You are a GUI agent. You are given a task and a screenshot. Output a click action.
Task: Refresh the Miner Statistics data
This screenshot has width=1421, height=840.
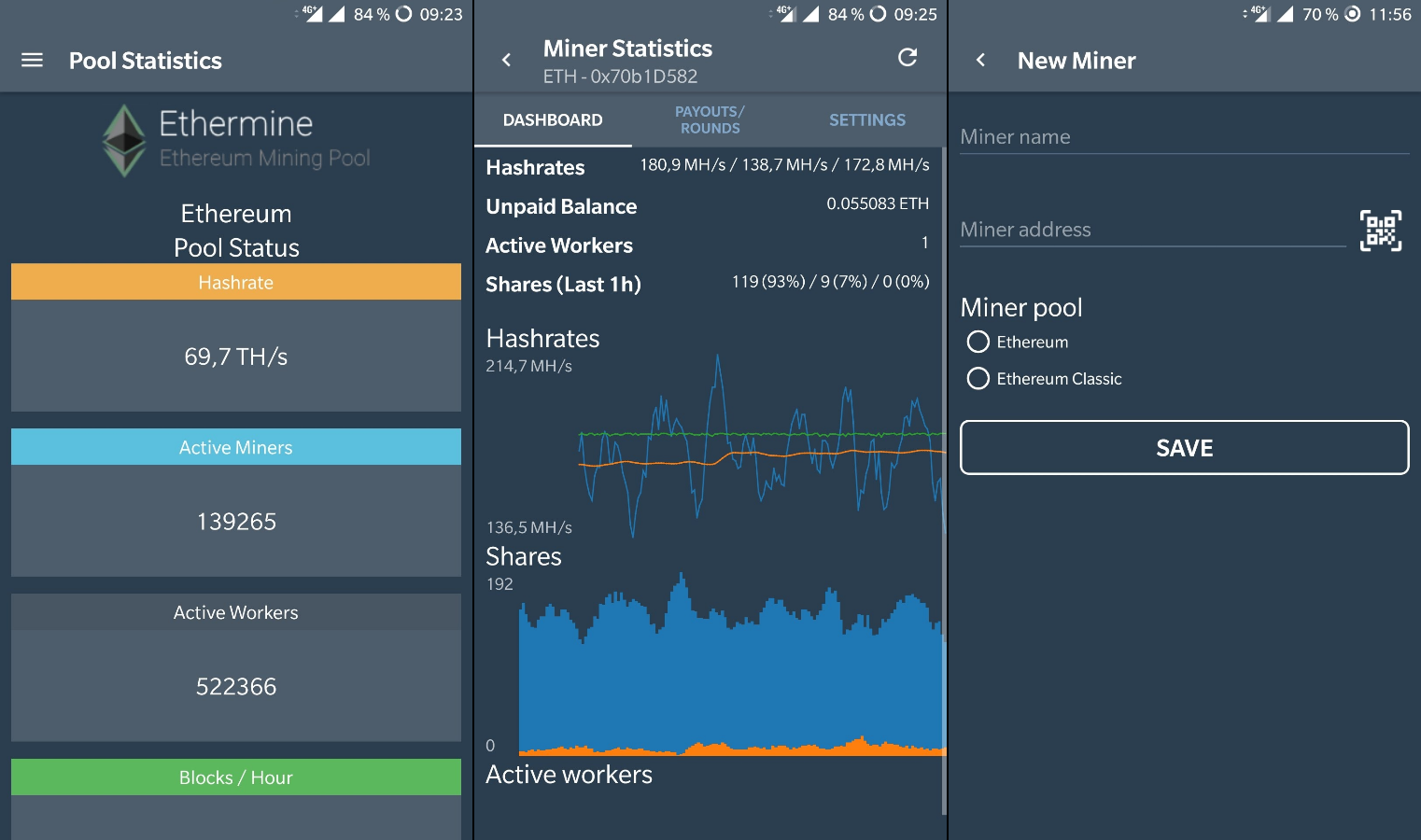click(907, 58)
